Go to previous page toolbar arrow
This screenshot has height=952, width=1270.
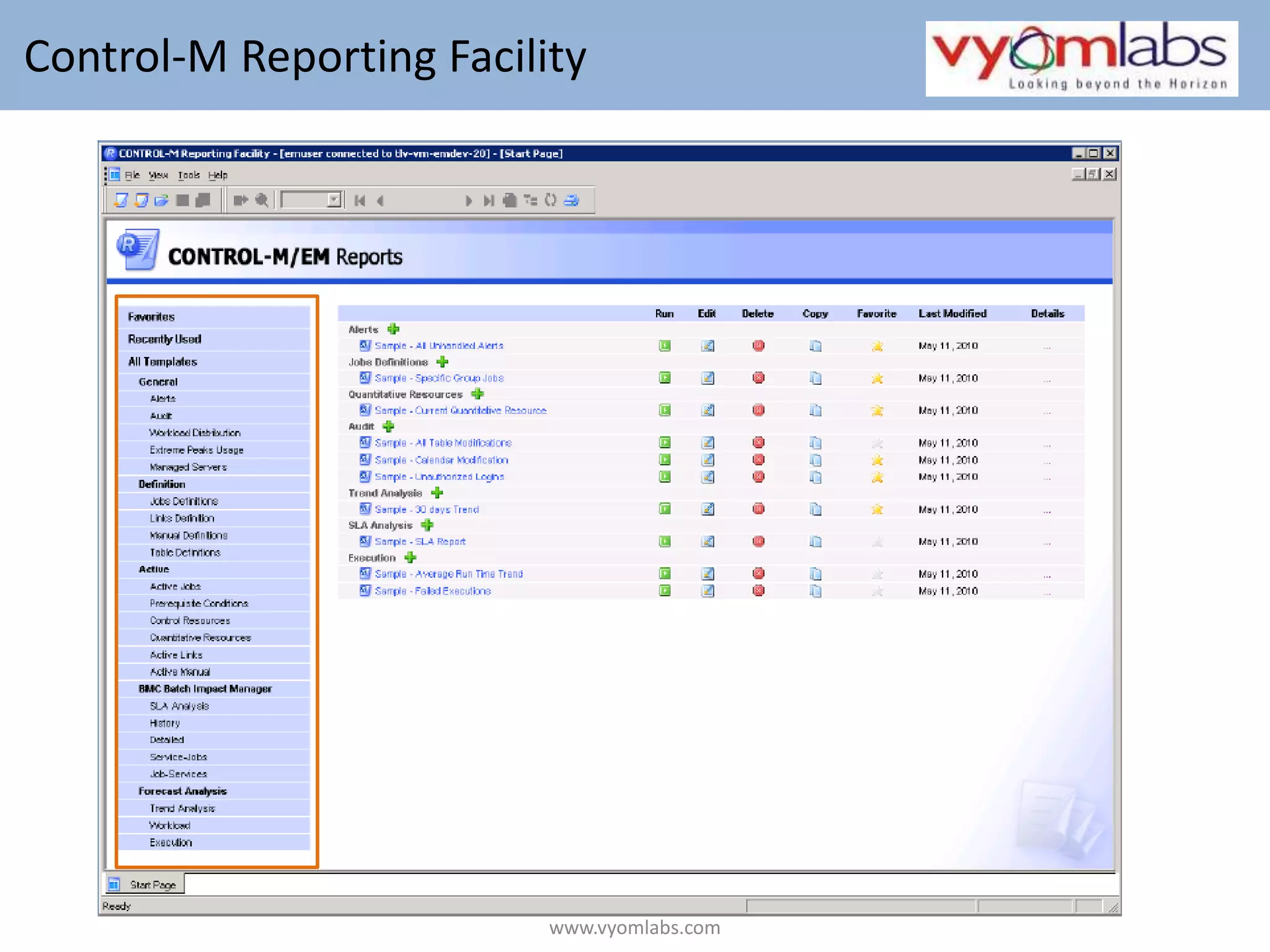coord(380,200)
